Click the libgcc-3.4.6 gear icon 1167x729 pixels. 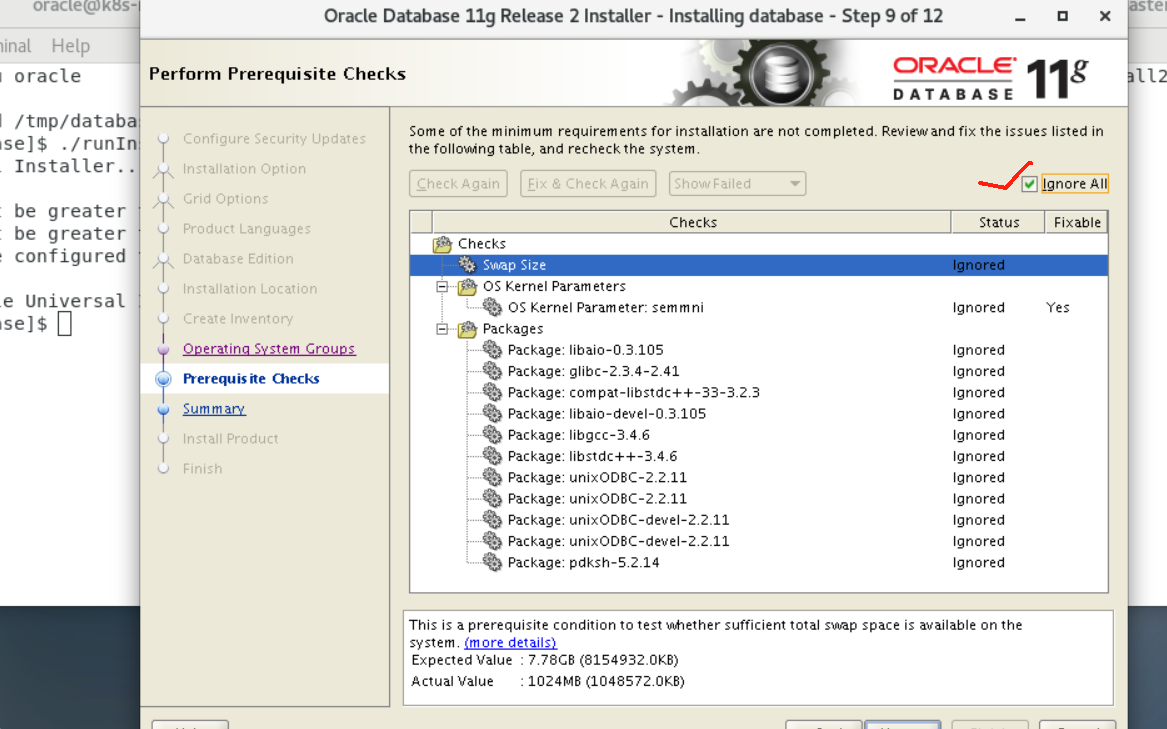coord(492,434)
